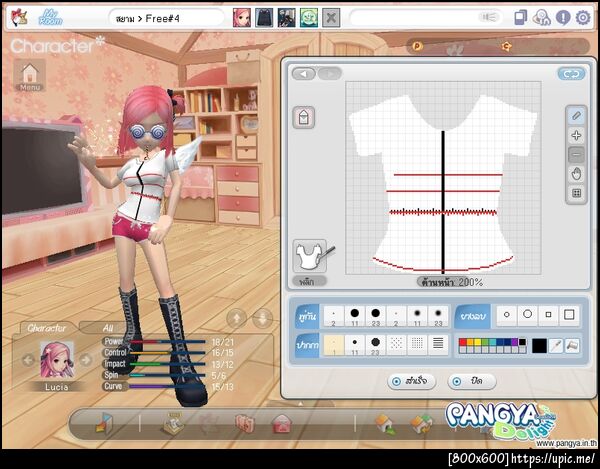Select hard brush size 11

(x=355, y=316)
